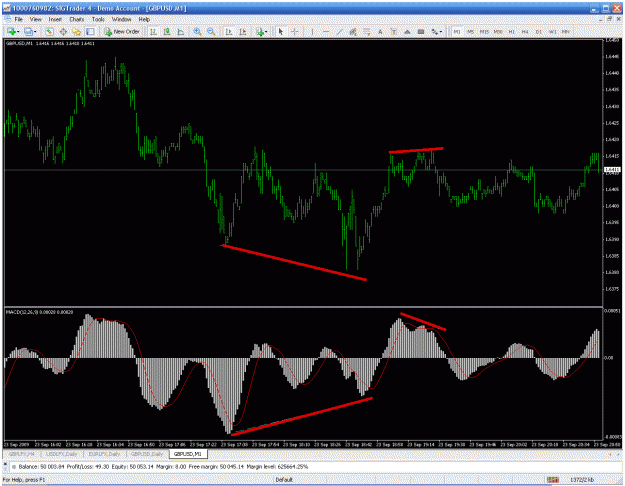
Task: Switch to M1 timeframe
Action: (457, 31)
